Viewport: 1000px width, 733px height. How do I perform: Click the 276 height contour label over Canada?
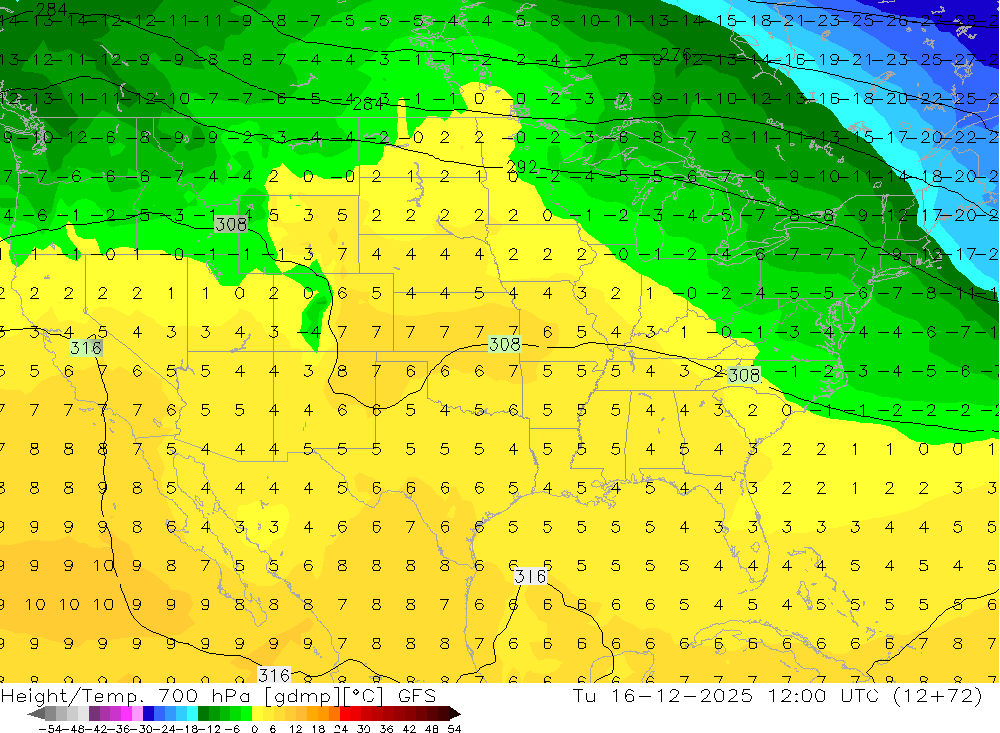pos(675,54)
